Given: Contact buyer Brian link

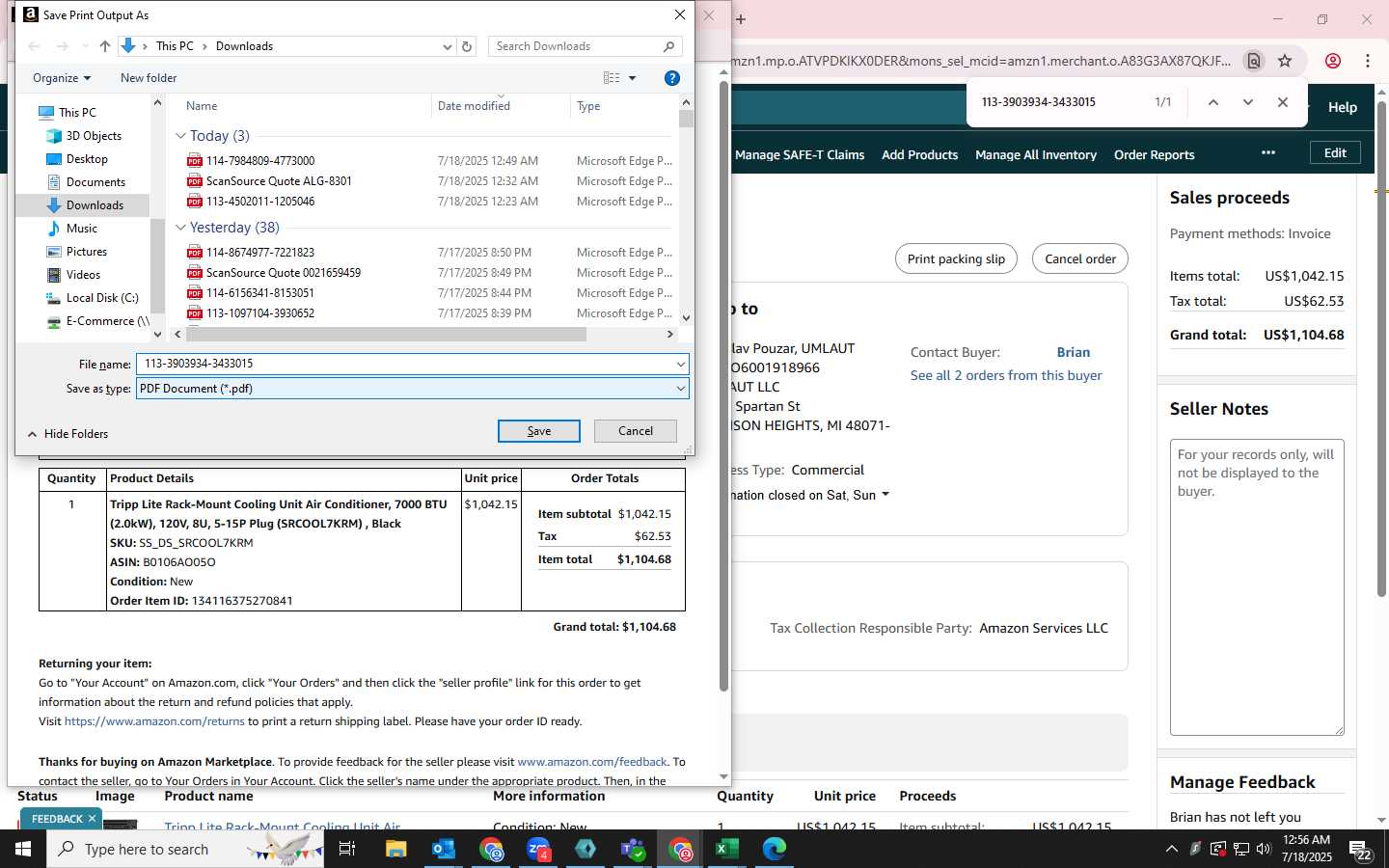Looking at the screenshot, I should click(x=1073, y=352).
